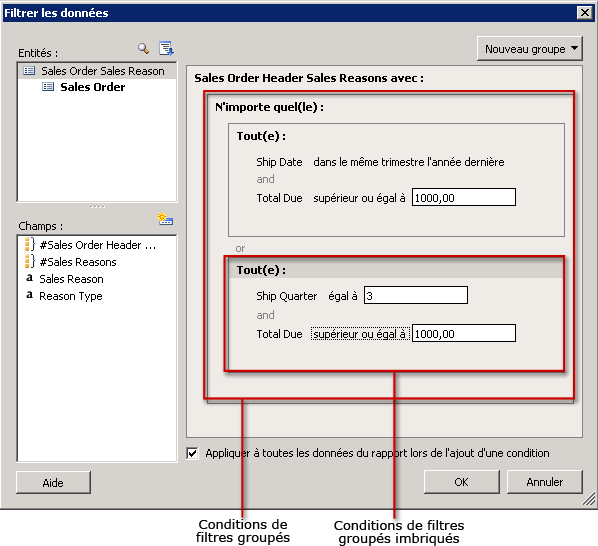This screenshot has width=598, height=546.
Task: Open the highlighted second Tout(e) group header
Action: point(261,270)
